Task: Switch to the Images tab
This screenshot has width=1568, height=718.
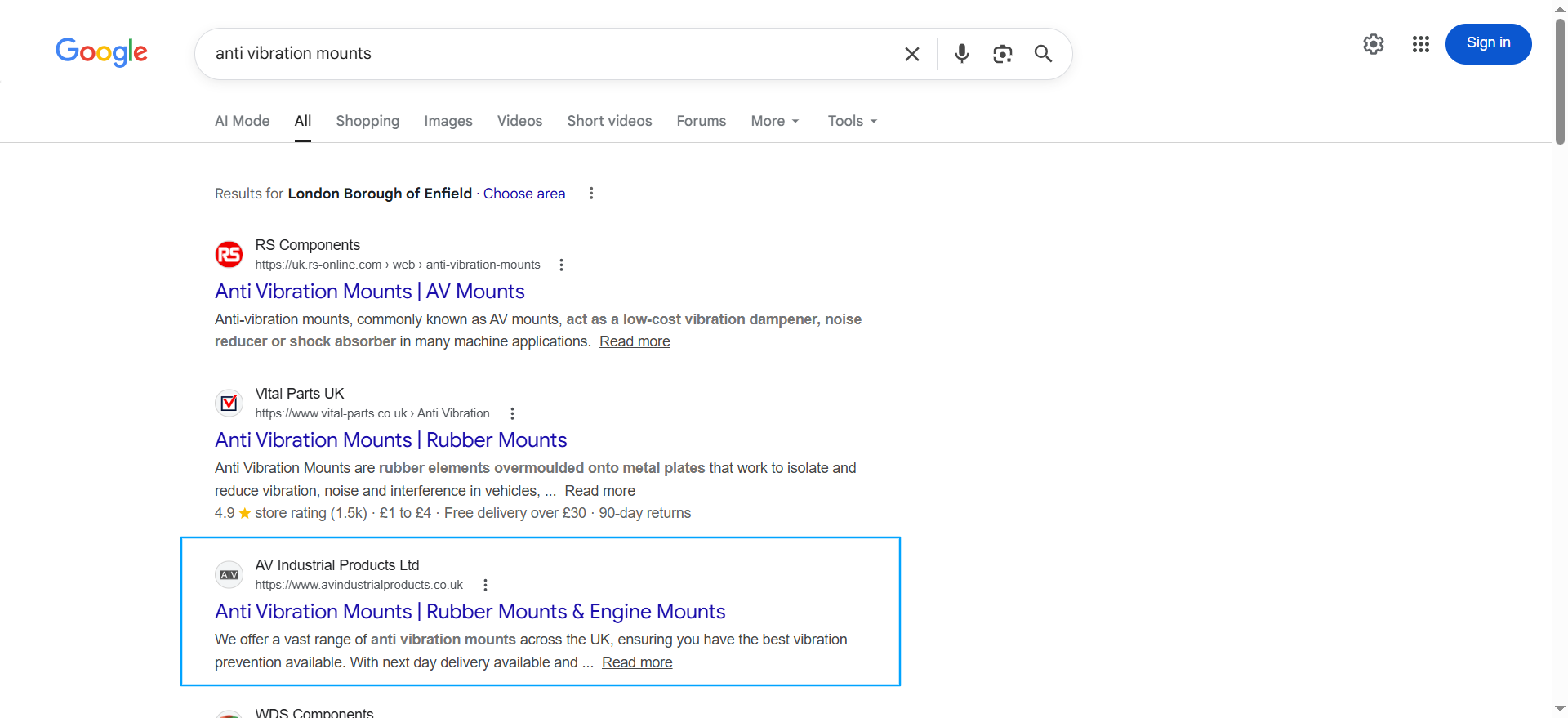Action: click(x=448, y=121)
